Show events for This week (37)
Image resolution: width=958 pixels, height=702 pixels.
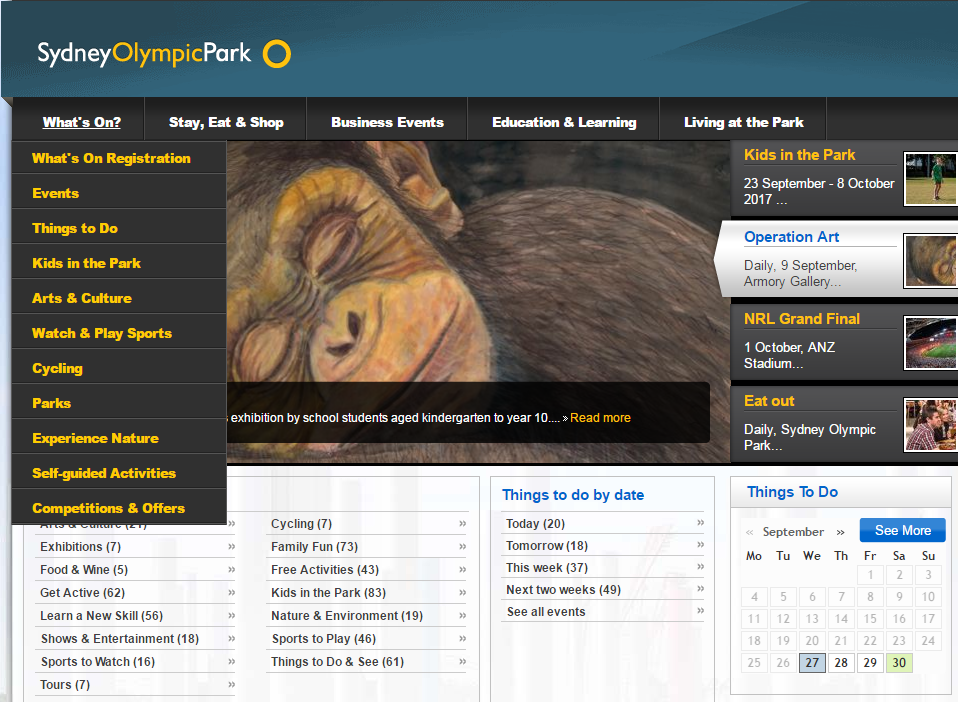(547, 568)
